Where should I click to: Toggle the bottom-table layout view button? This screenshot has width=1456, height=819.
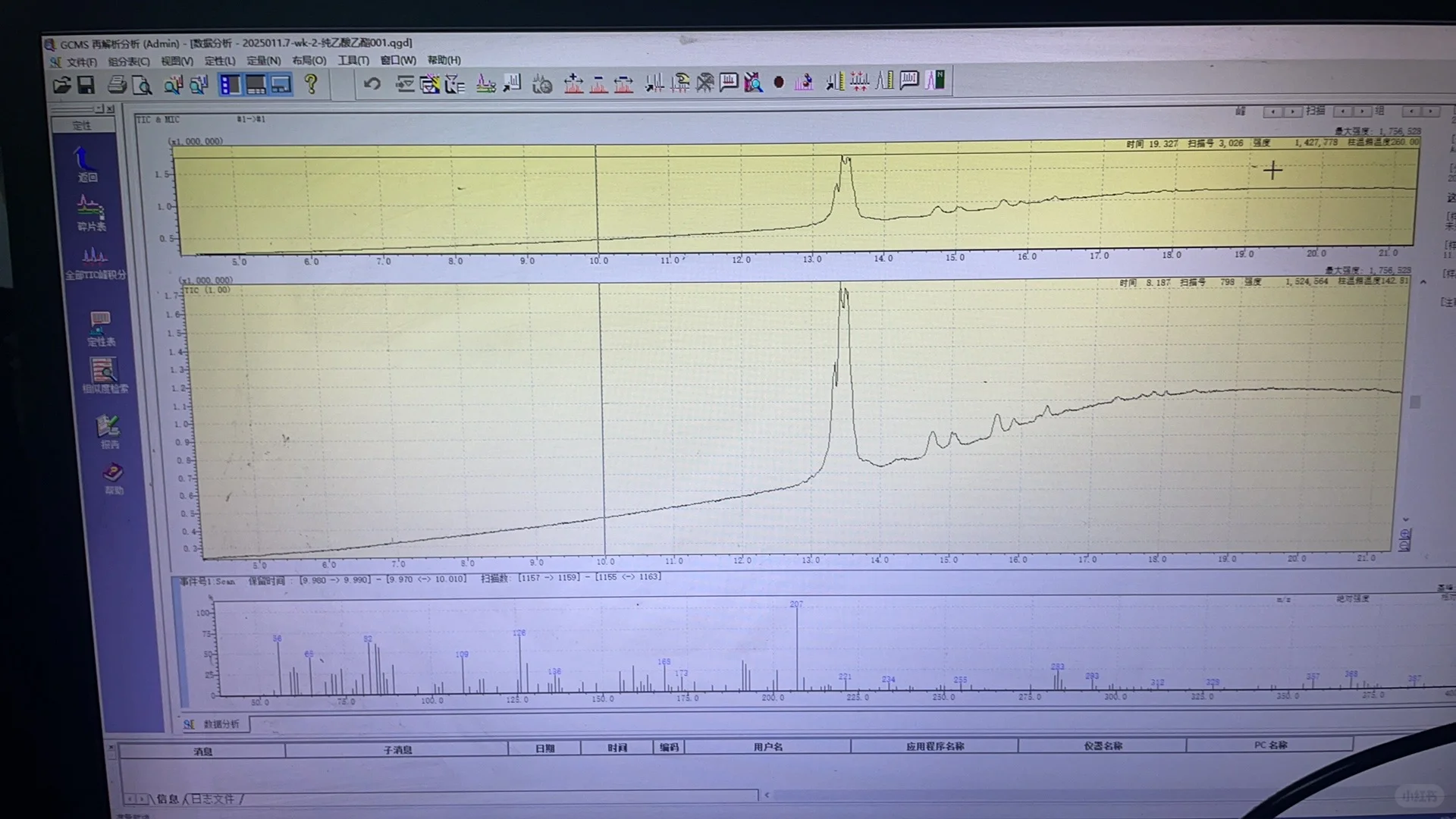pos(256,84)
